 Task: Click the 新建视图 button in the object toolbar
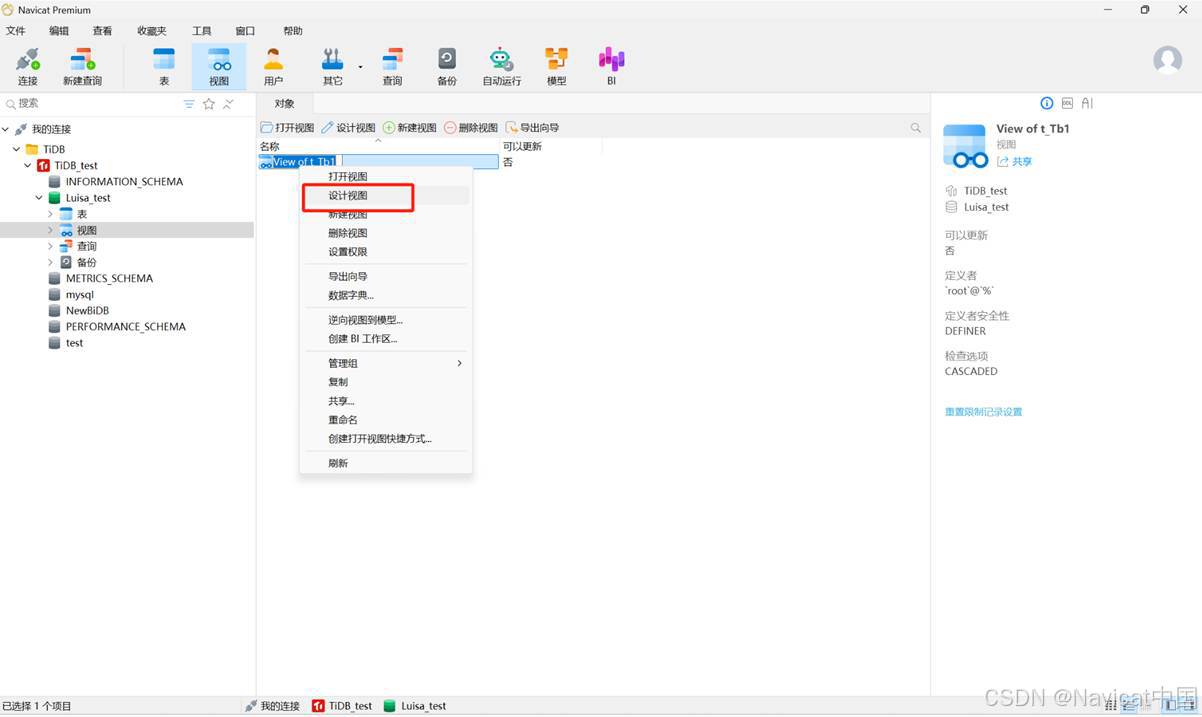(x=410, y=128)
